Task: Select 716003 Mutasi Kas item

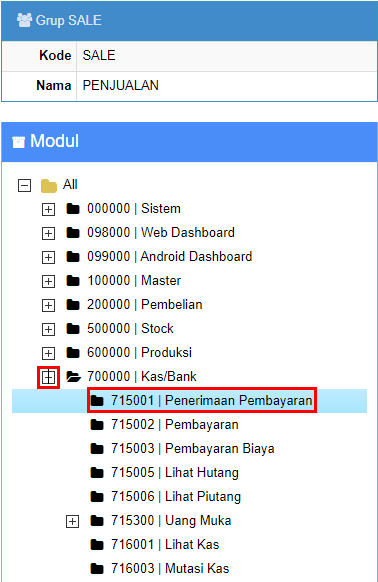Action: 170,569
